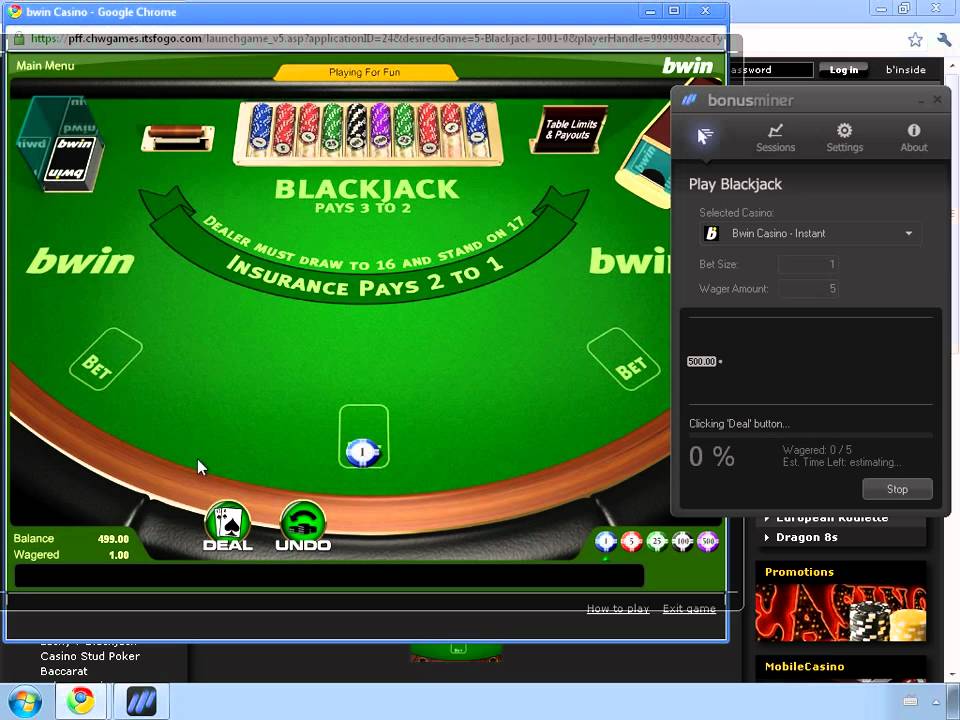Select the black 100 chip
The width and height of the screenshot is (960, 720).
(682, 541)
